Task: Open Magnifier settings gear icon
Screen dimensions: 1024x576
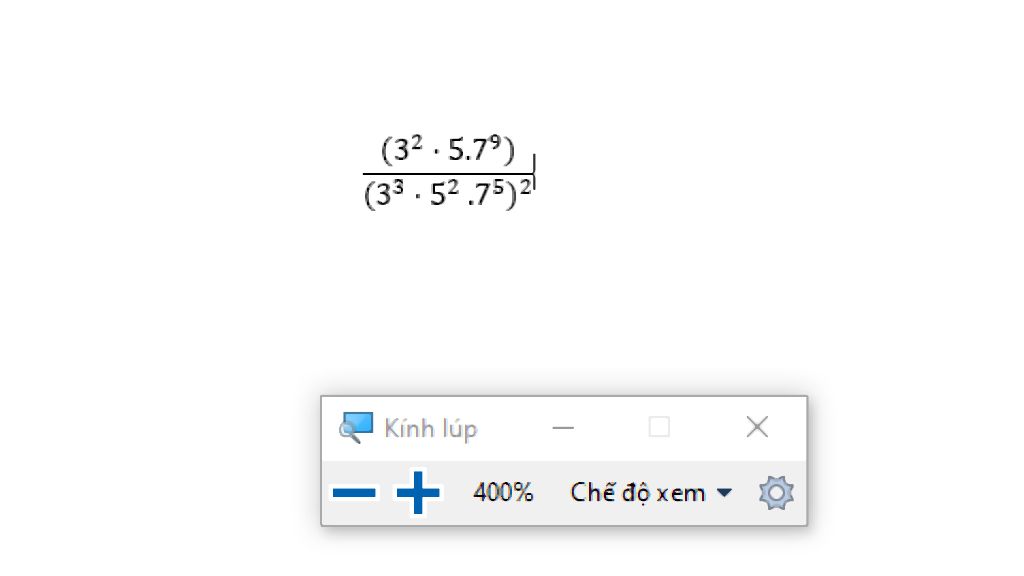Action: click(x=776, y=492)
